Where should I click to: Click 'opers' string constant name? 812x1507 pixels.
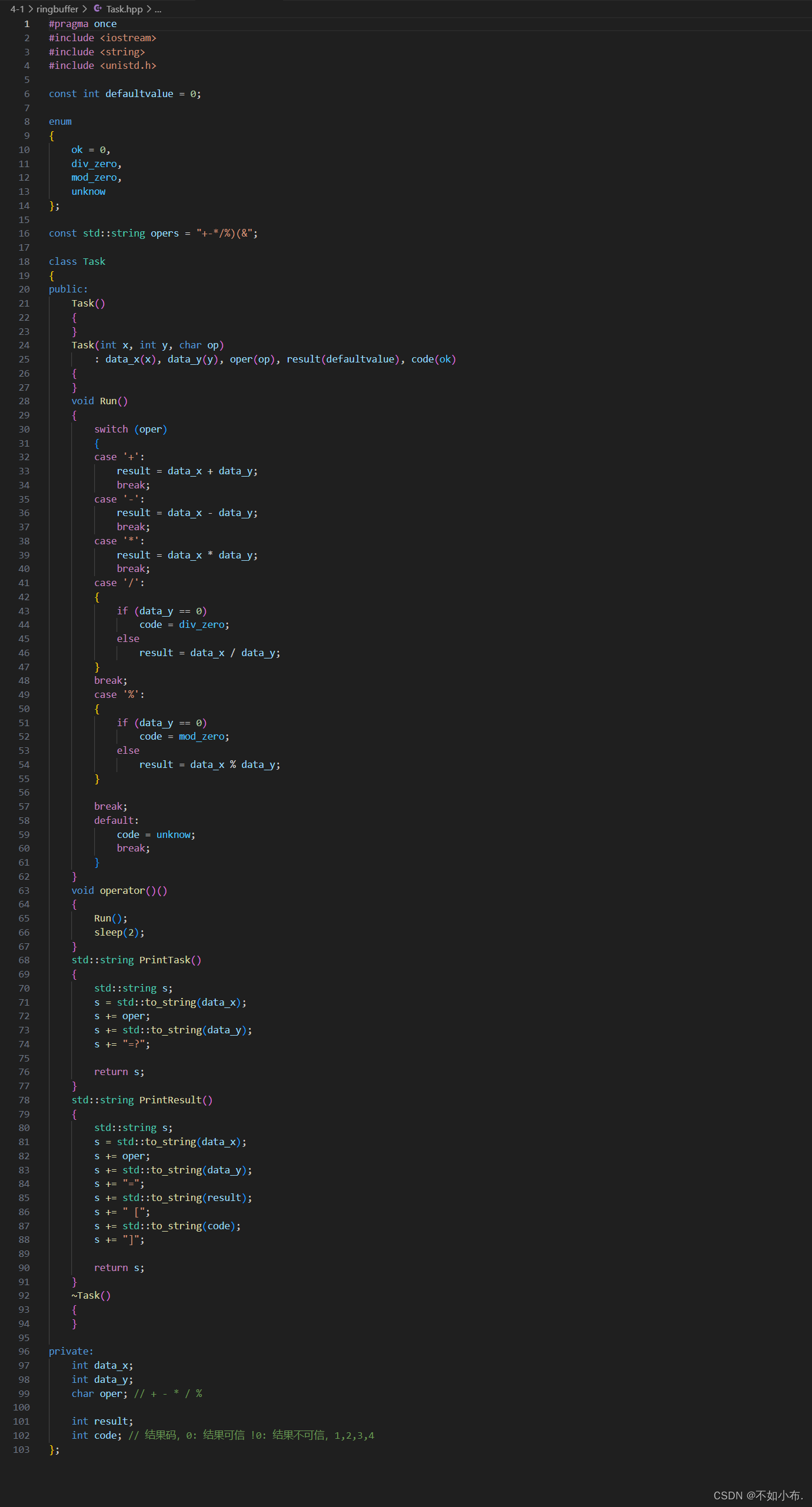(165, 234)
